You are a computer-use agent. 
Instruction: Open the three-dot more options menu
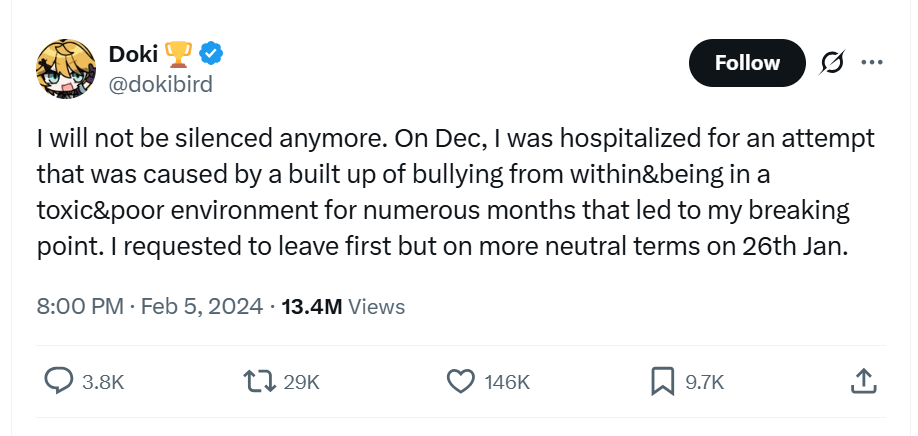coord(872,63)
